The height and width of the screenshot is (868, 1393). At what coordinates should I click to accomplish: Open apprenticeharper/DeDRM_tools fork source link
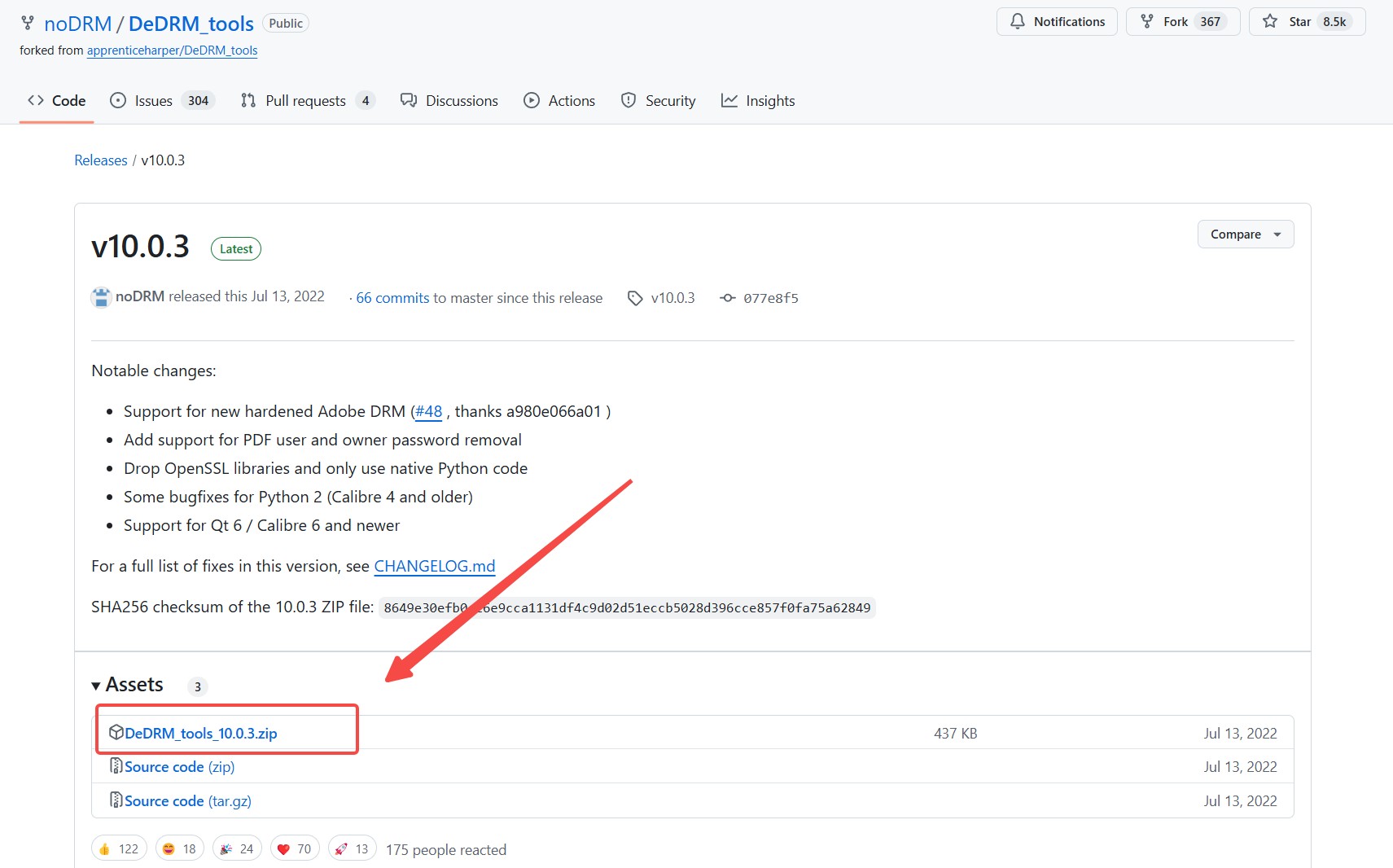point(172,50)
